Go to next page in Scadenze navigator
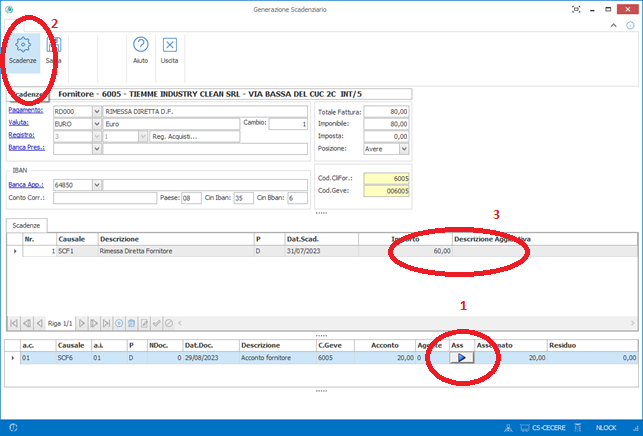 tap(94, 323)
